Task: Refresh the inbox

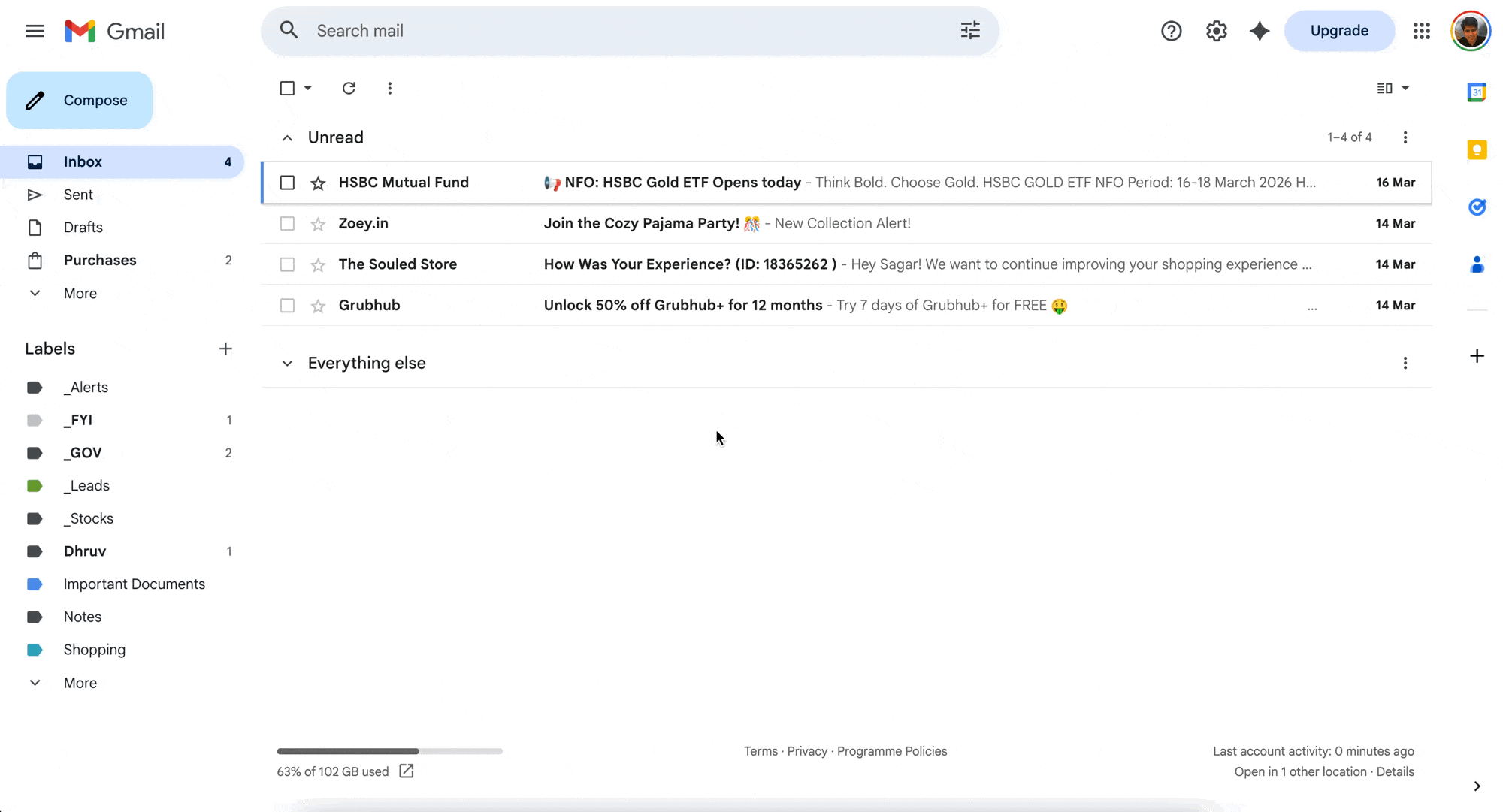Action: pyautogui.click(x=349, y=88)
